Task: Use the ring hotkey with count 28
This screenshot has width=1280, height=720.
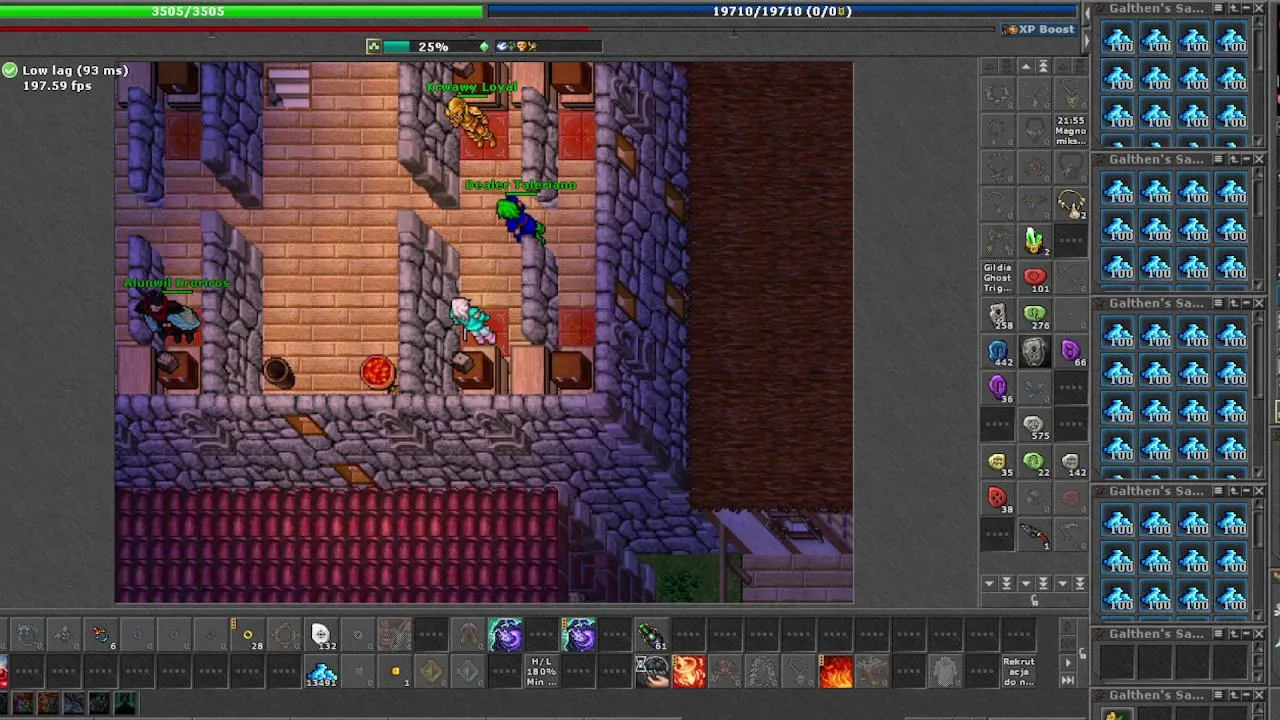Action: pyautogui.click(x=248, y=635)
